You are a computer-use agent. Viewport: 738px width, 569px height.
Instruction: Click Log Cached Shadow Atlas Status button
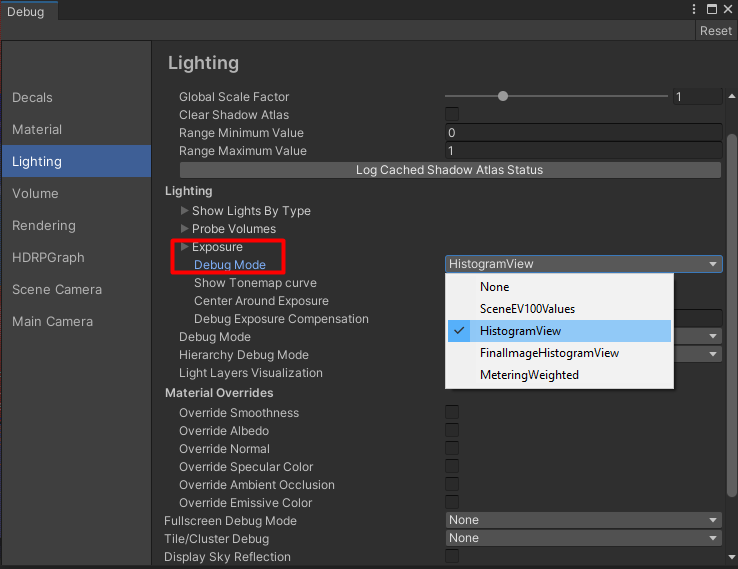tap(450, 170)
